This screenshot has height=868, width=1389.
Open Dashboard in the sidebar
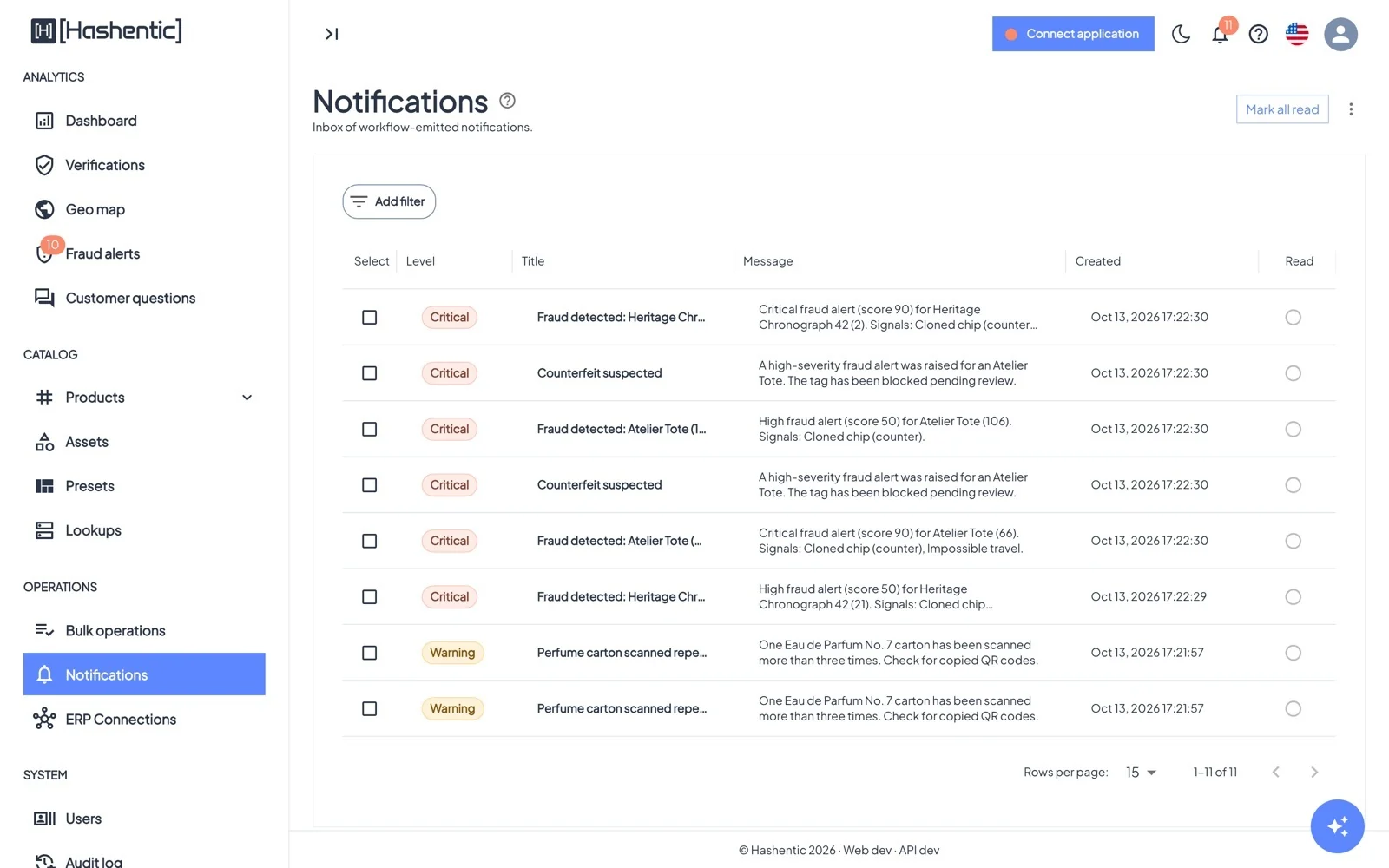coord(144,121)
